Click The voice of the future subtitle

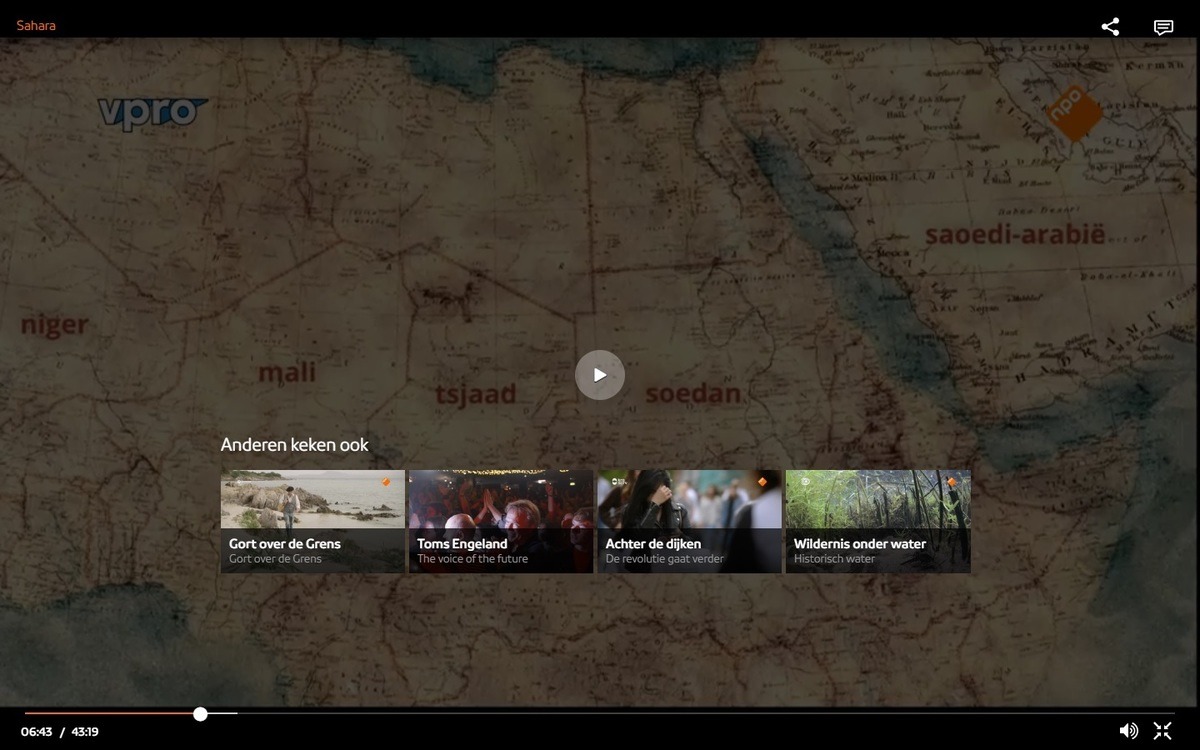[x=472, y=559]
